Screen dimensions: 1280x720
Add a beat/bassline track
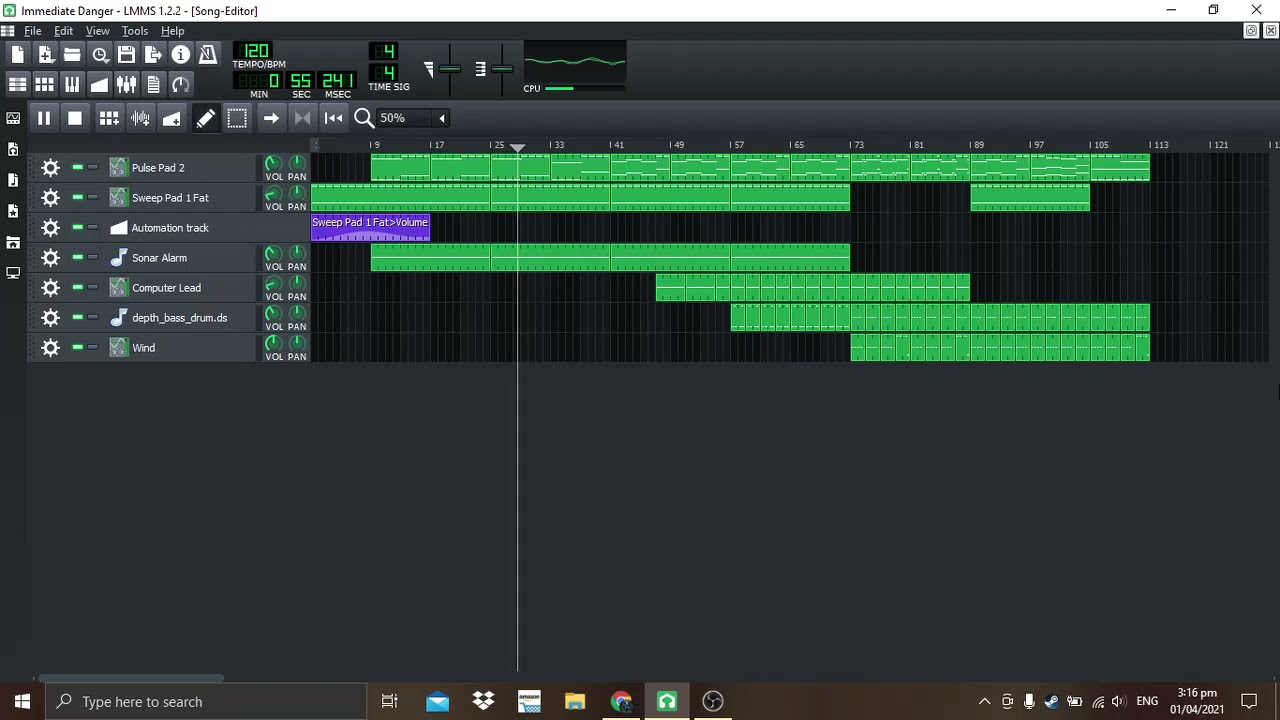click(x=109, y=118)
